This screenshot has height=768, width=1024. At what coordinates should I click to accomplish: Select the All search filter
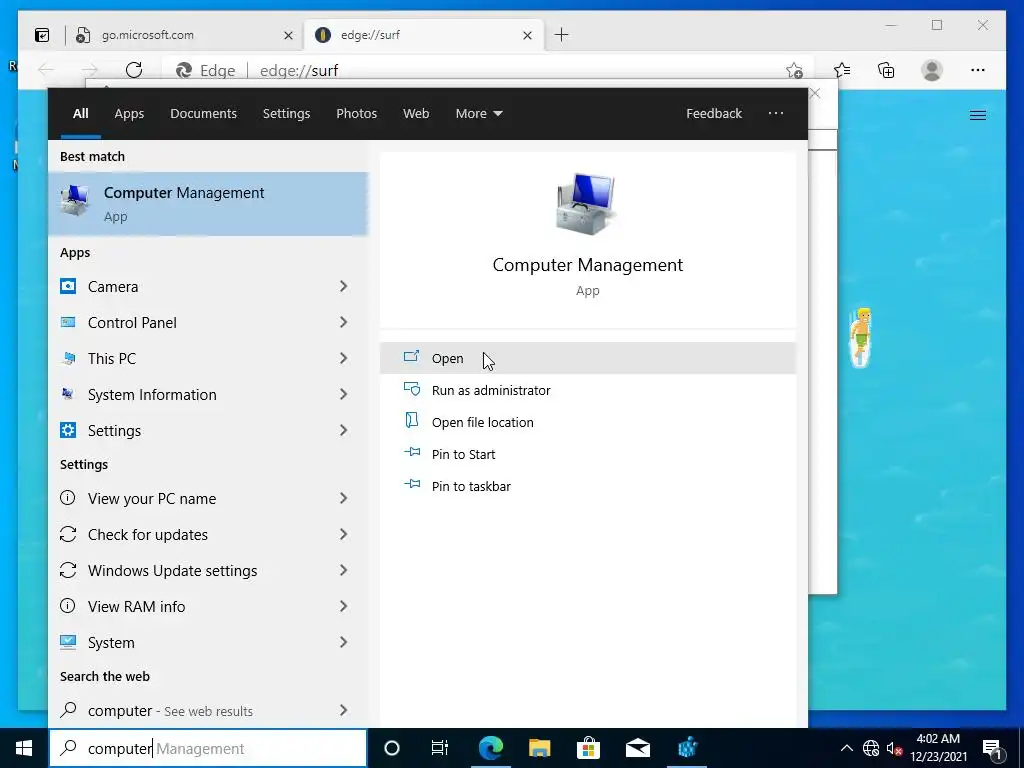click(80, 113)
